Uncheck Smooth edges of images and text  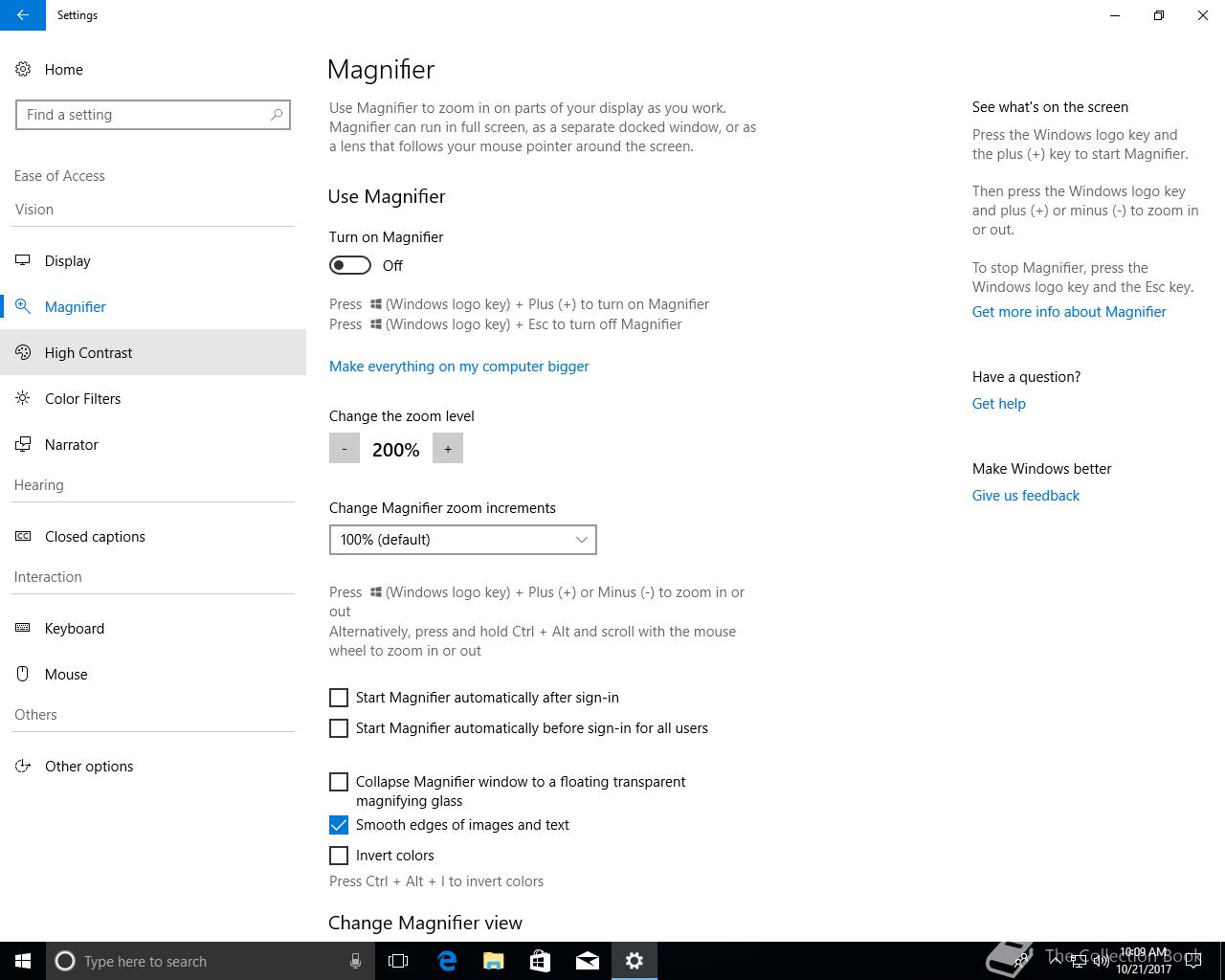(339, 825)
